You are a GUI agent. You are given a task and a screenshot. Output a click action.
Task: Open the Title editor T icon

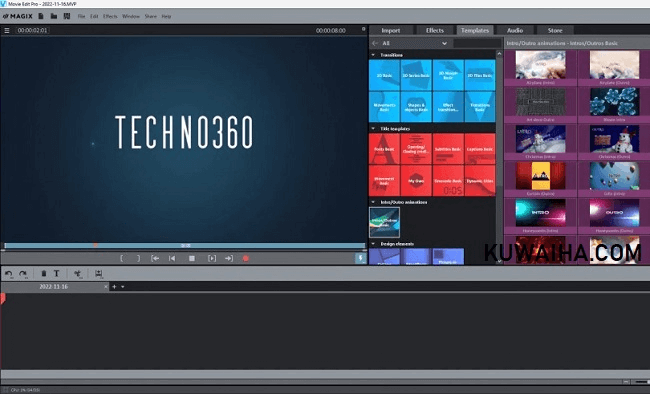tap(56, 274)
